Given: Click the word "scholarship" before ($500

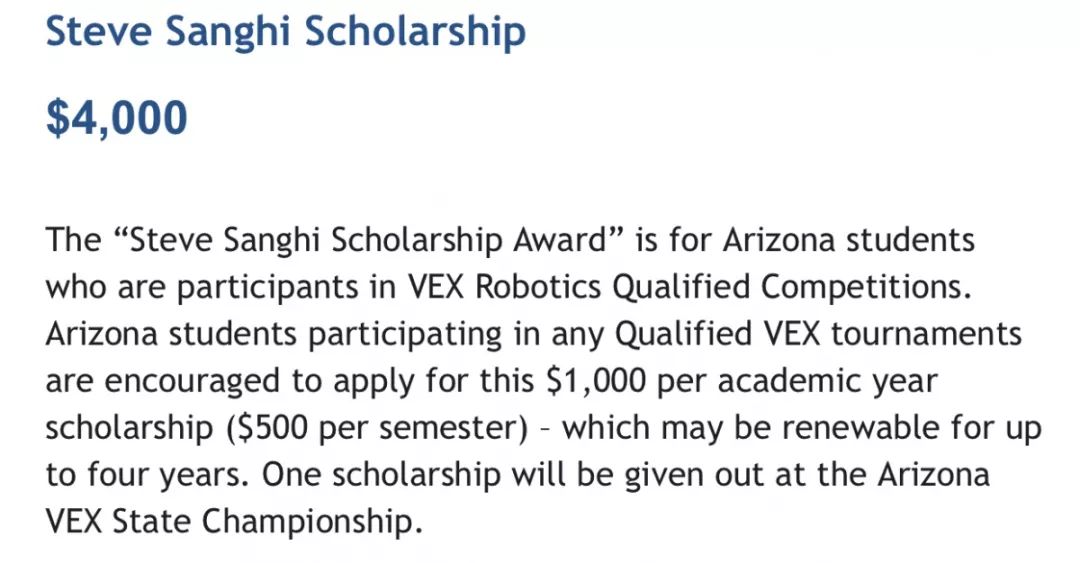Looking at the screenshot, I should pyautogui.click(x=129, y=429).
